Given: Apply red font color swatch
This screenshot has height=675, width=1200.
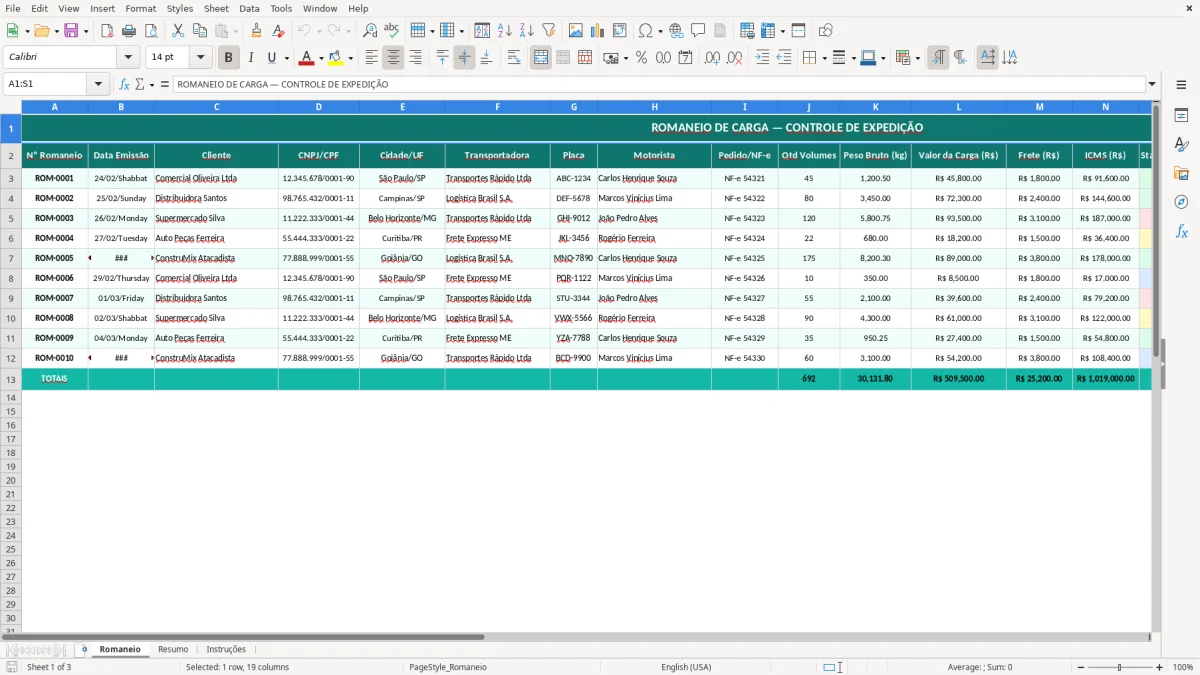Looking at the screenshot, I should click(307, 58).
